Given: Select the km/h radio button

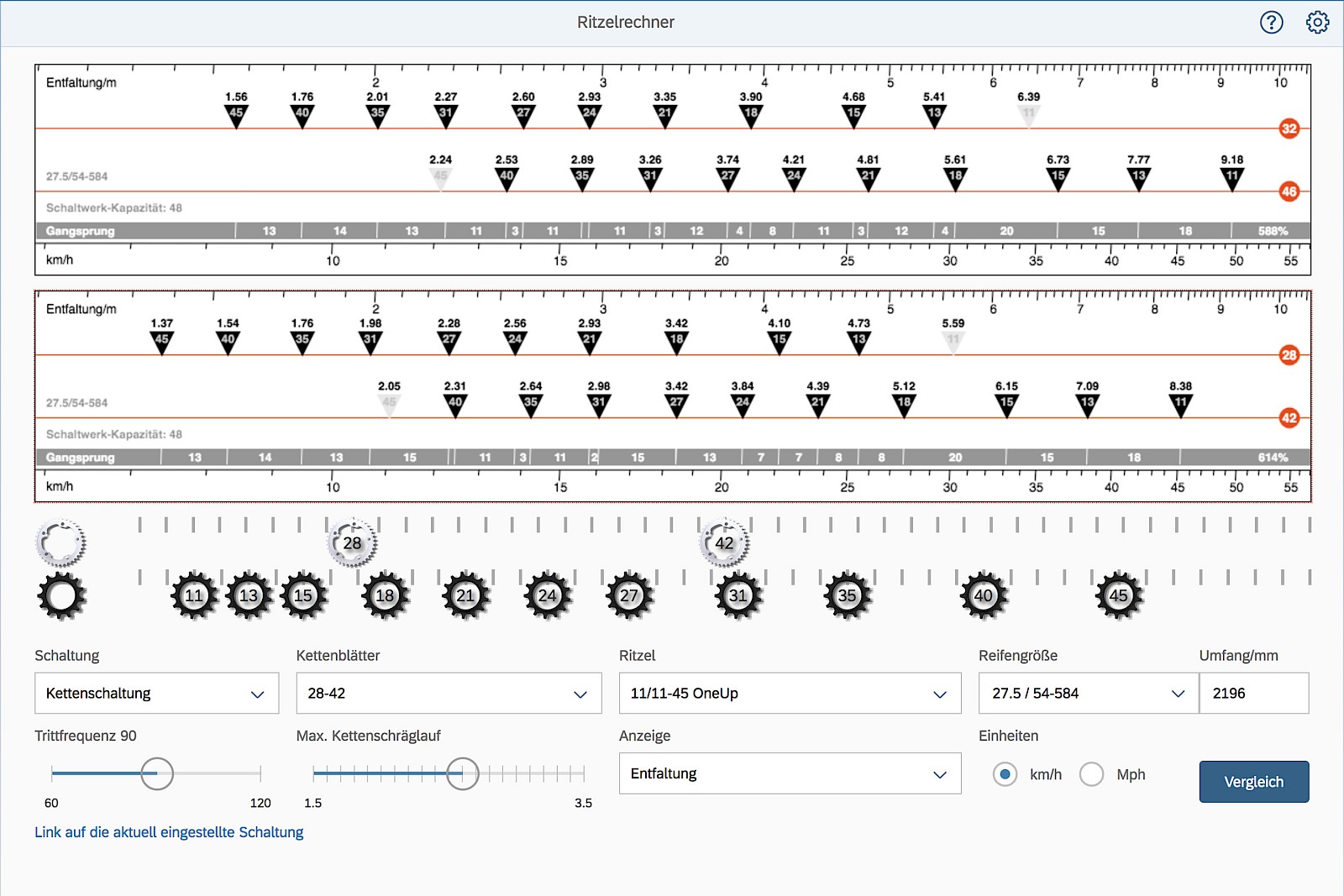Looking at the screenshot, I should point(1005,774).
